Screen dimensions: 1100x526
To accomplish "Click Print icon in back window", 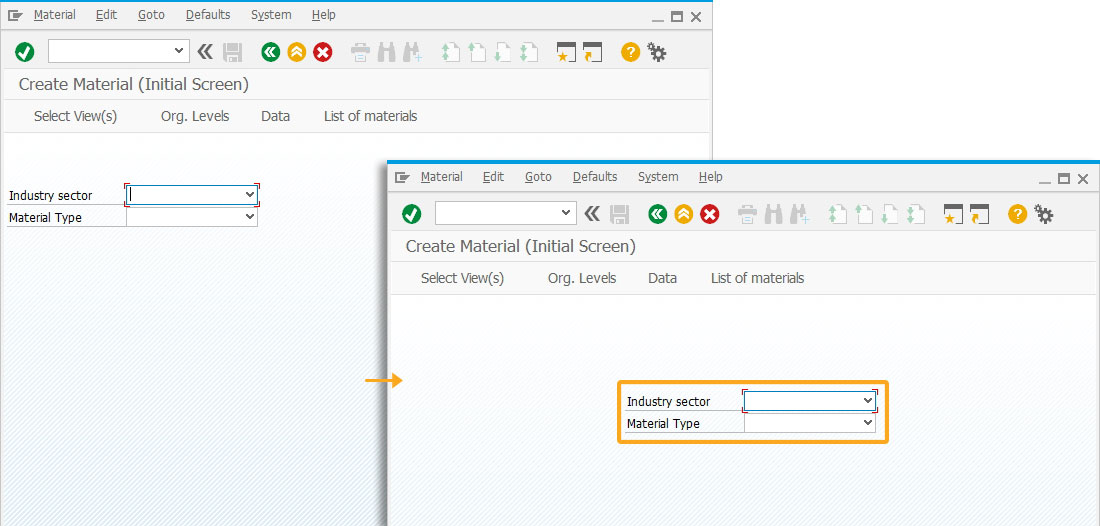I will pos(361,53).
